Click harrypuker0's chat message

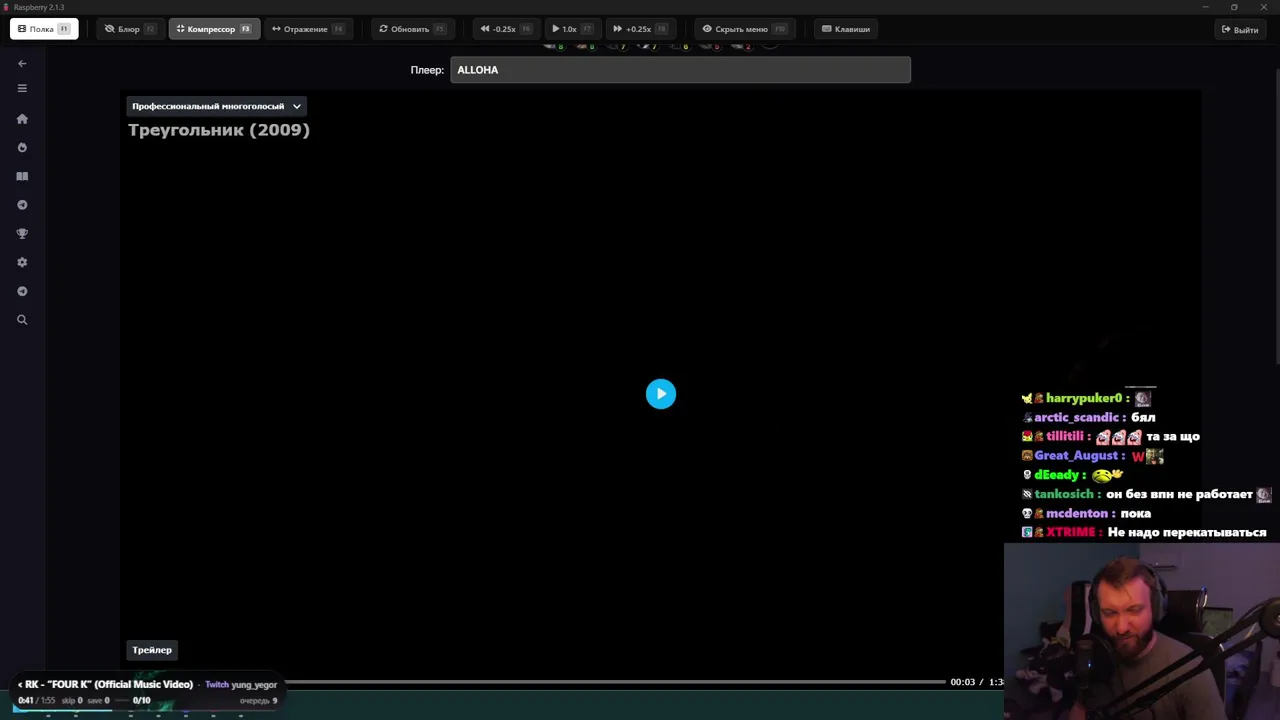1087,398
